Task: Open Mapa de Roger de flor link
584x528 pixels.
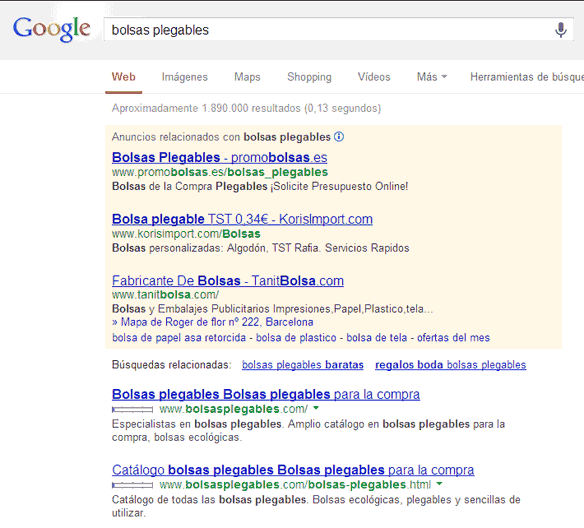Action: click(x=213, y=322)
